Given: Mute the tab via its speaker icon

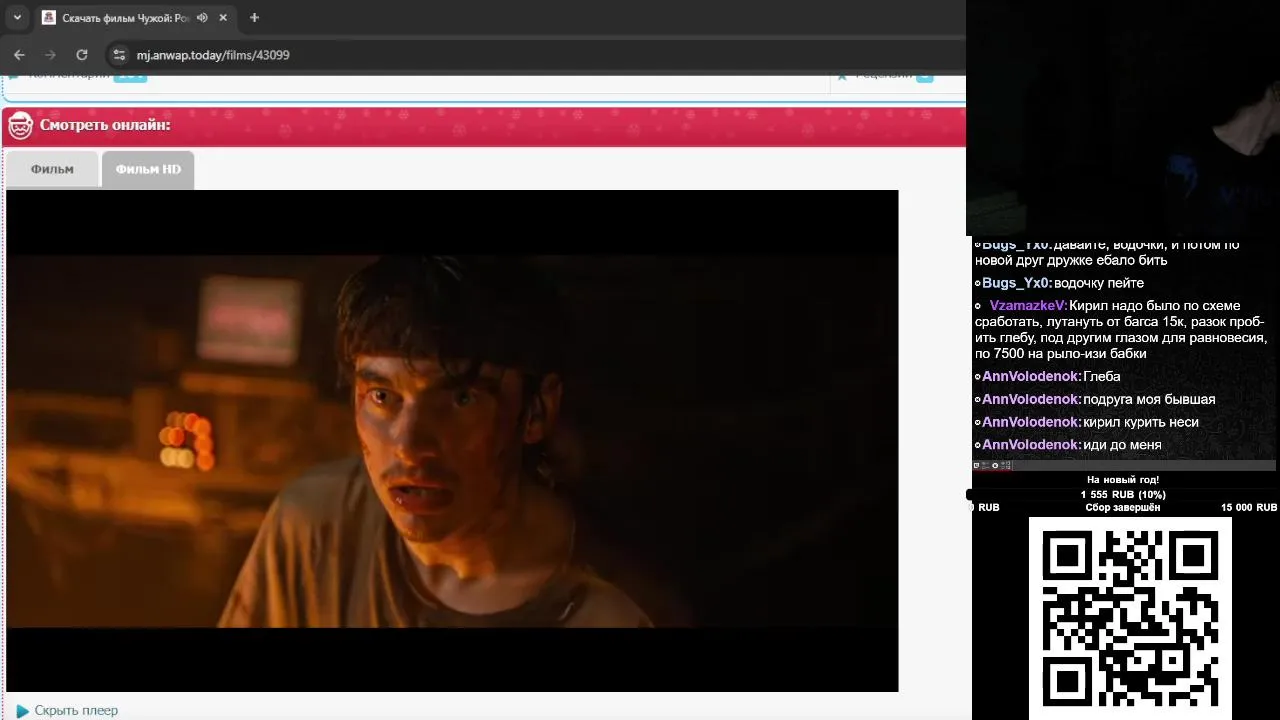Looking at the screenshot, I should [202, 18].
